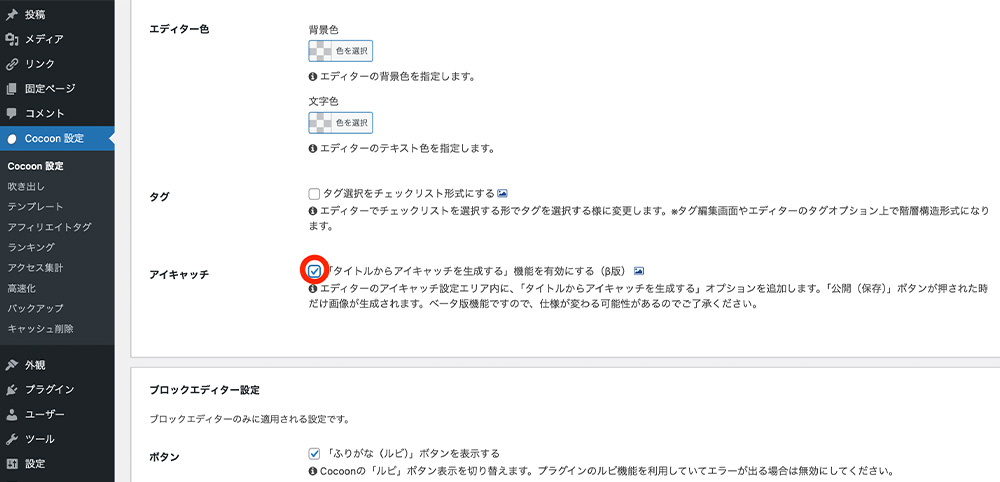Toggle the タイトルからアイキャッチを生成する checkbox
The width and height of the screenshot is (1000, 482).
coord(315,271)
